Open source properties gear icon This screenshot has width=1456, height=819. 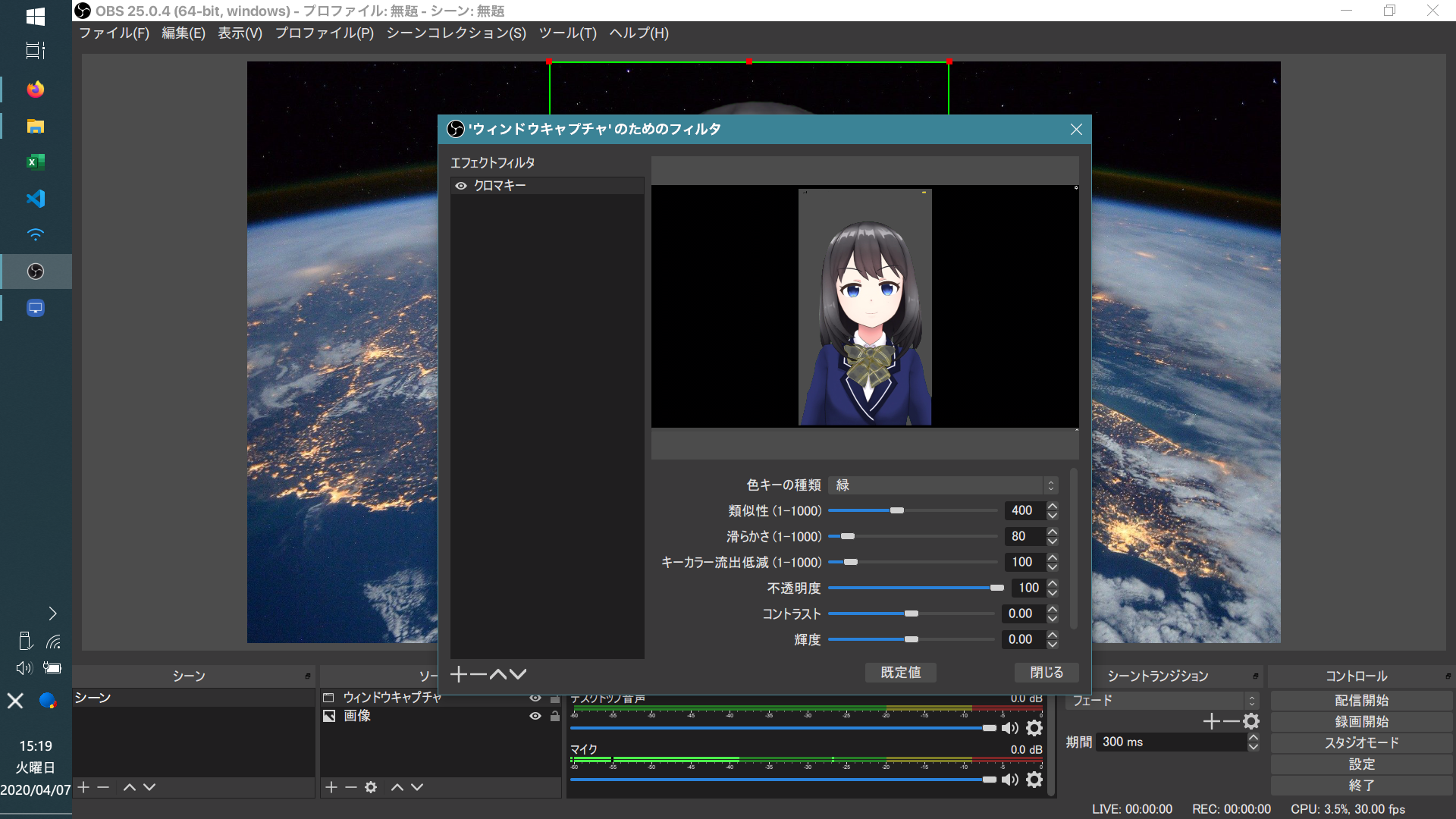(371, 787)
